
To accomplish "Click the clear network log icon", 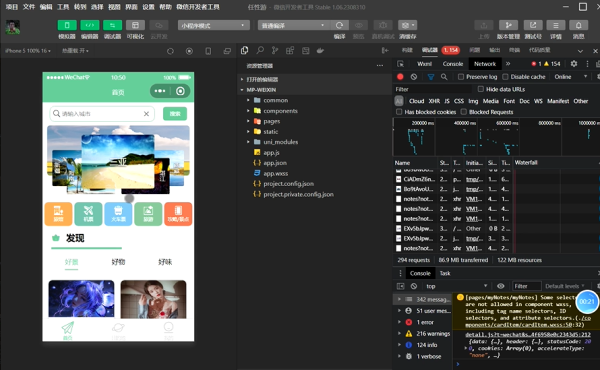I will tap(414, 77).
